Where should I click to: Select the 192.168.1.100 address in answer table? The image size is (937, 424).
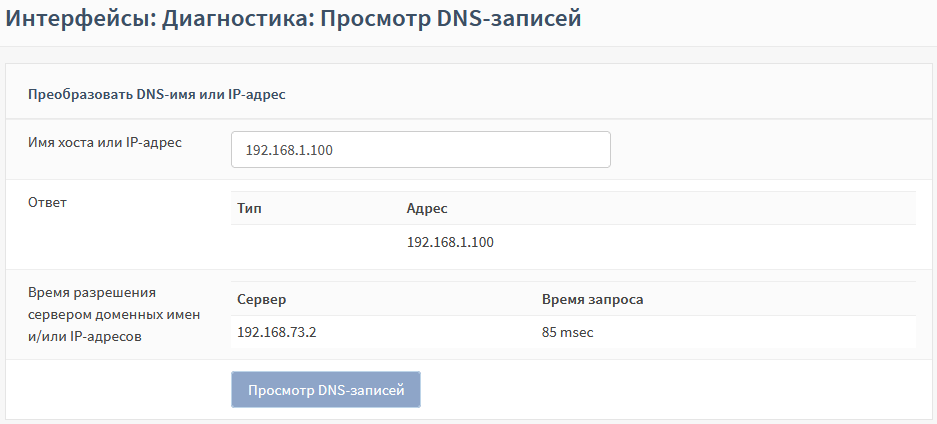[x=450, y=242]
